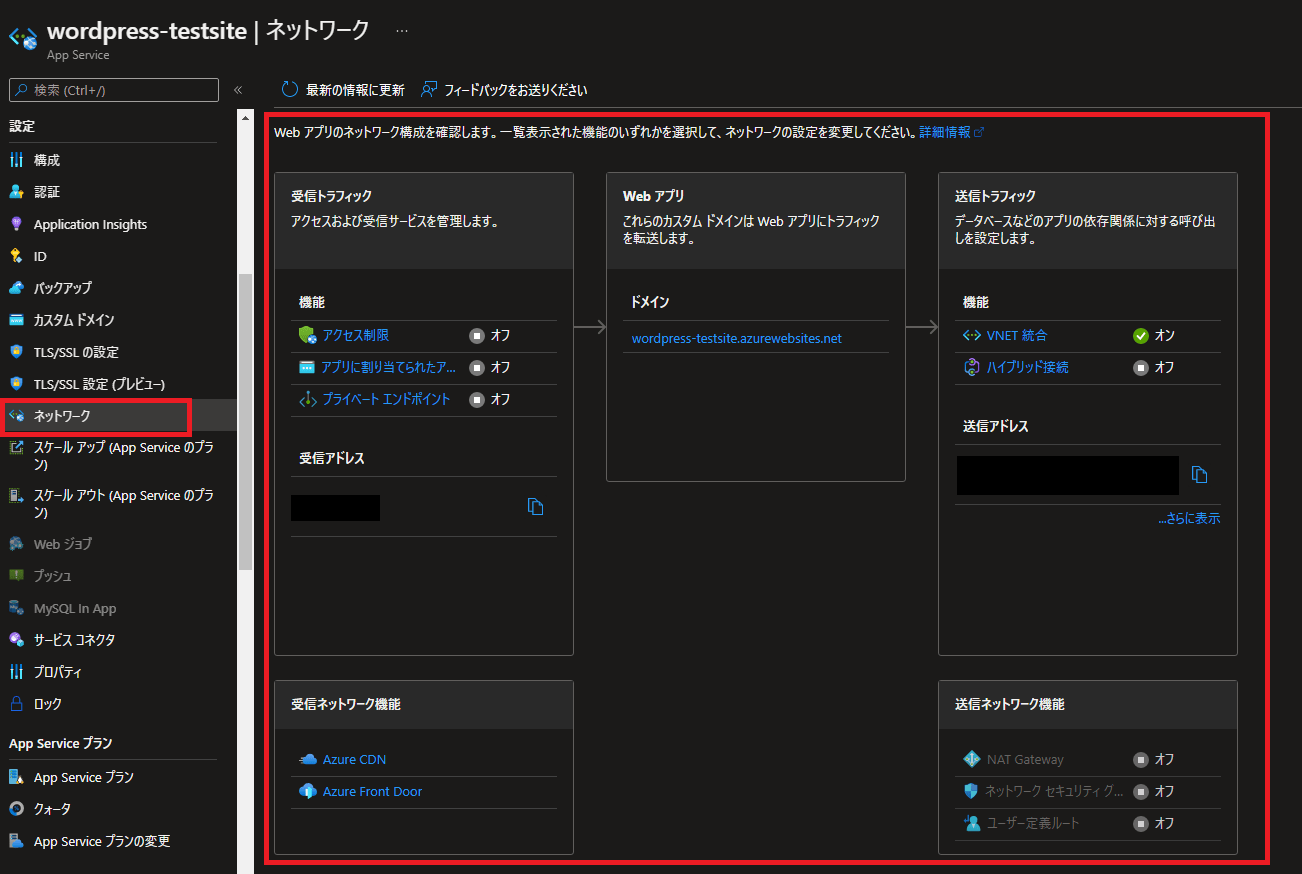Open アプリに割り当てられたア... feature link

389,367
